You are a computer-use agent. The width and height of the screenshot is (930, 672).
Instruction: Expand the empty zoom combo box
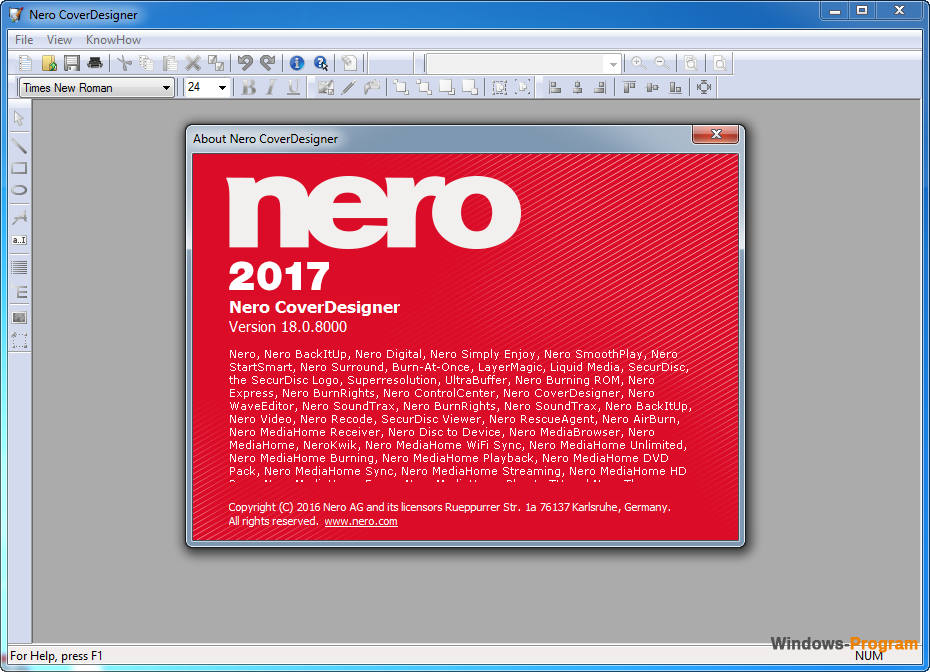click(613, 64)
